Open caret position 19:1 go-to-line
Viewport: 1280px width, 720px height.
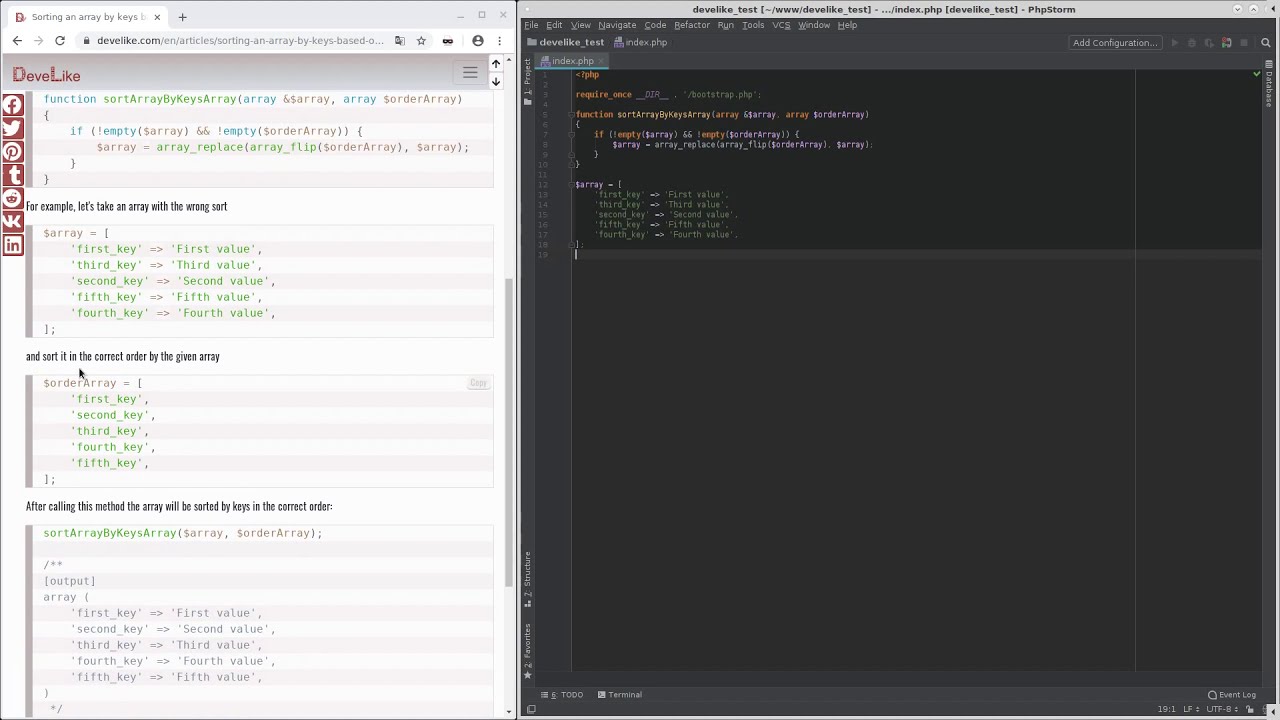pyautogui.click(x=1166, y=709)
